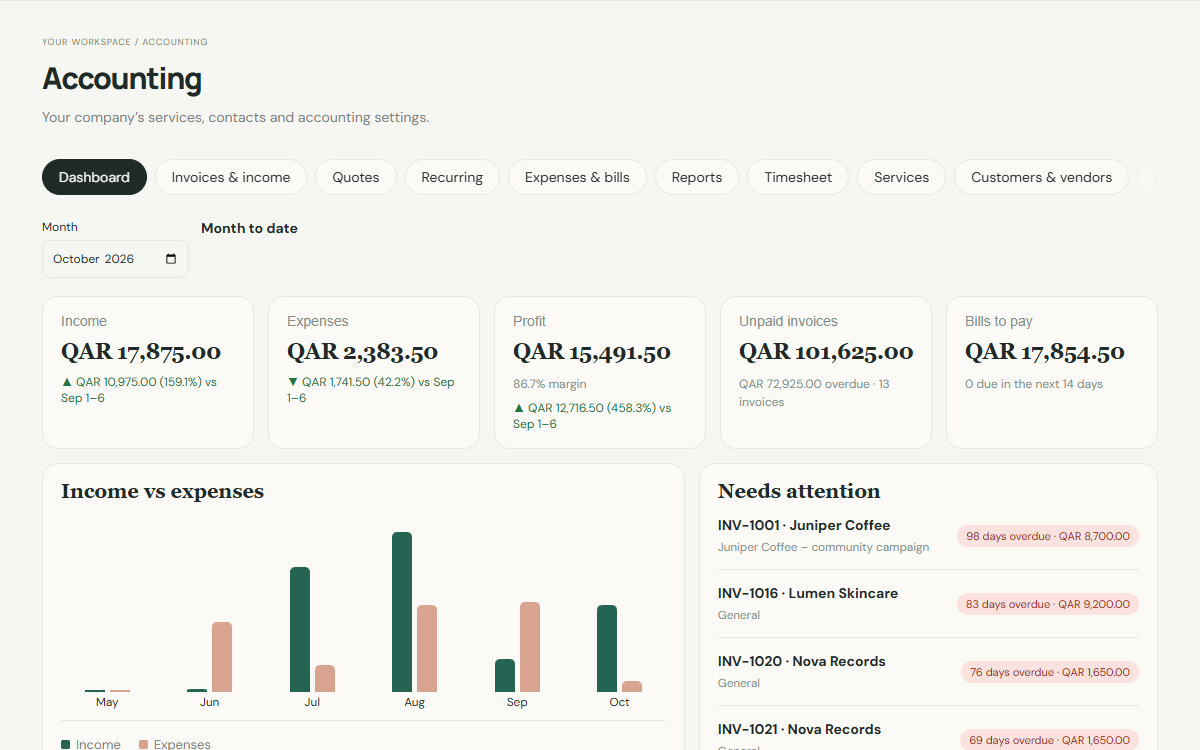Select the Income total QAR 17,875.00
This screenshot has width=1200, height=750.
point(141,352)
